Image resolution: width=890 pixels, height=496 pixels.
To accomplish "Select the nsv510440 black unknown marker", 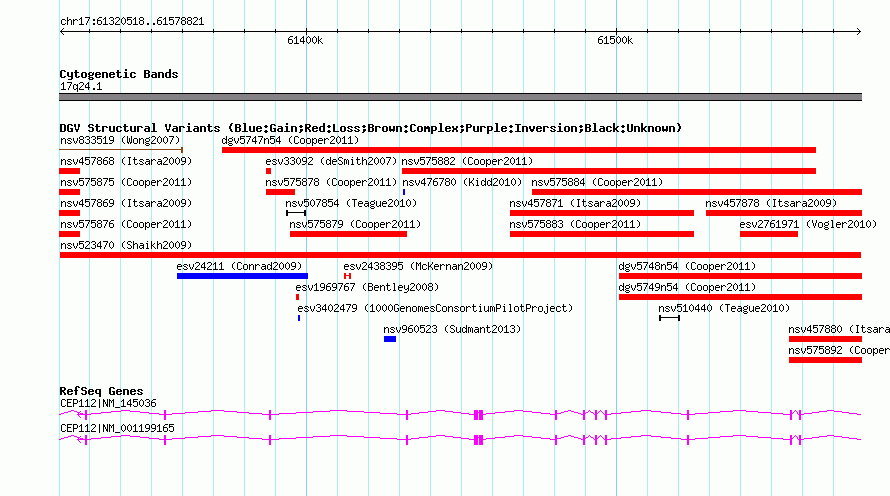I will (x=670, y=318).
